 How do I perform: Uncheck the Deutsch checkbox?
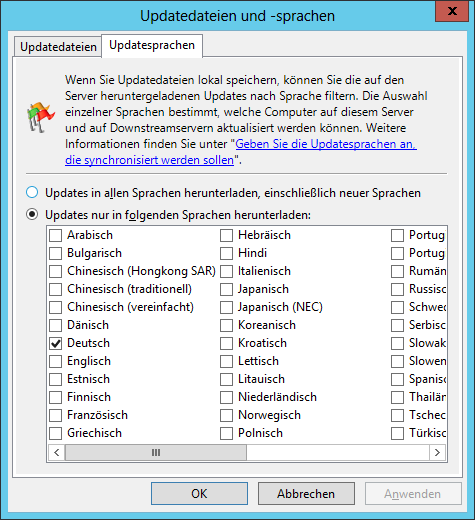point(55,343)
